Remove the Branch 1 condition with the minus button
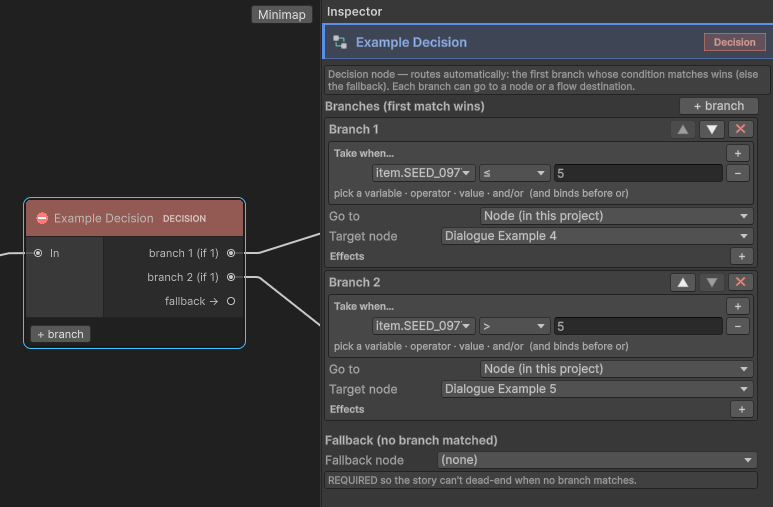The image size is (773, 507). [x=738, y=173]
